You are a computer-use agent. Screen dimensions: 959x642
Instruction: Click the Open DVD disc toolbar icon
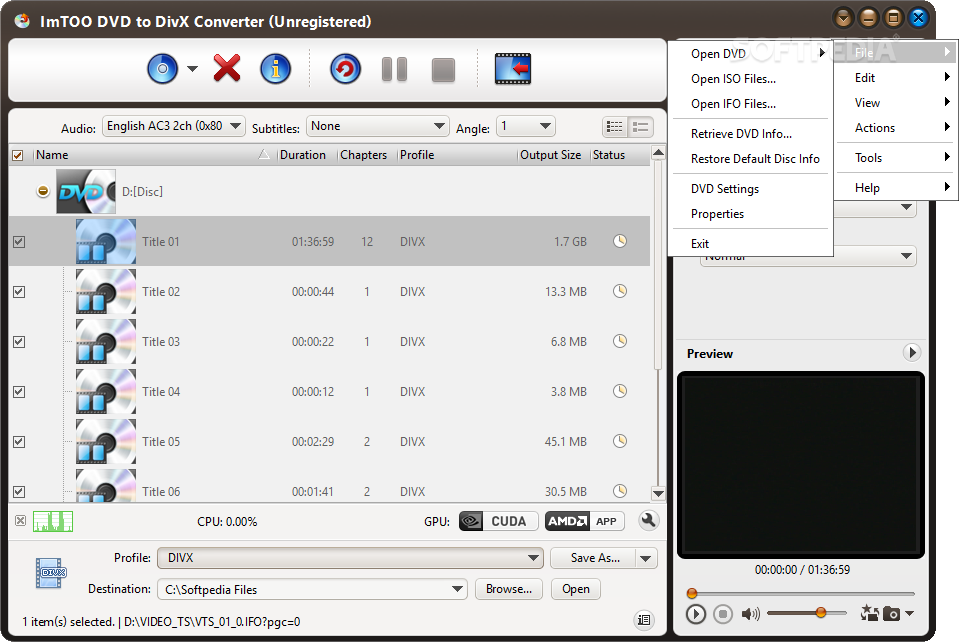(x=163, y=68)
